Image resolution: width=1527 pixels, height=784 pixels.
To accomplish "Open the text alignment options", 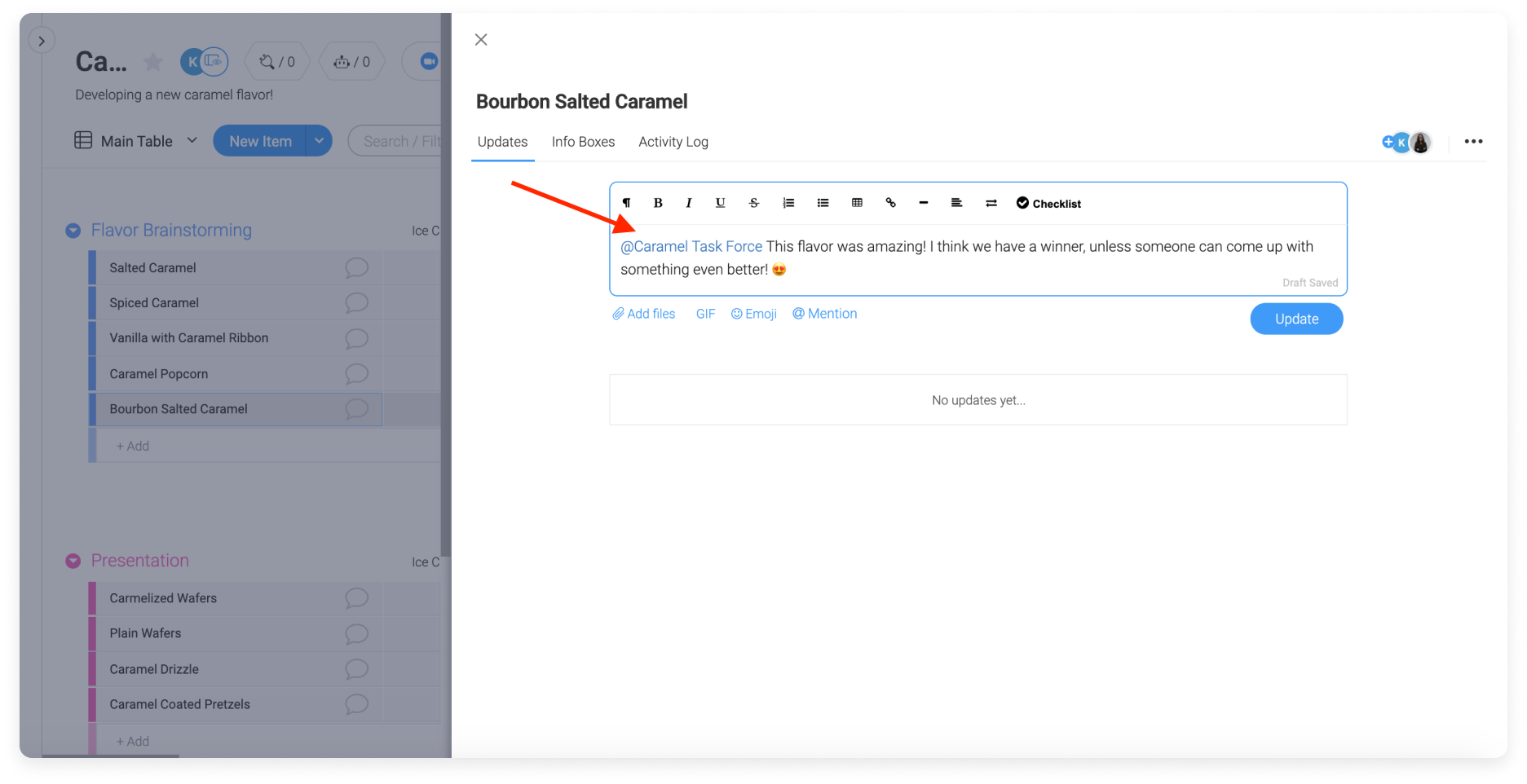I will [x=957, y=203].
